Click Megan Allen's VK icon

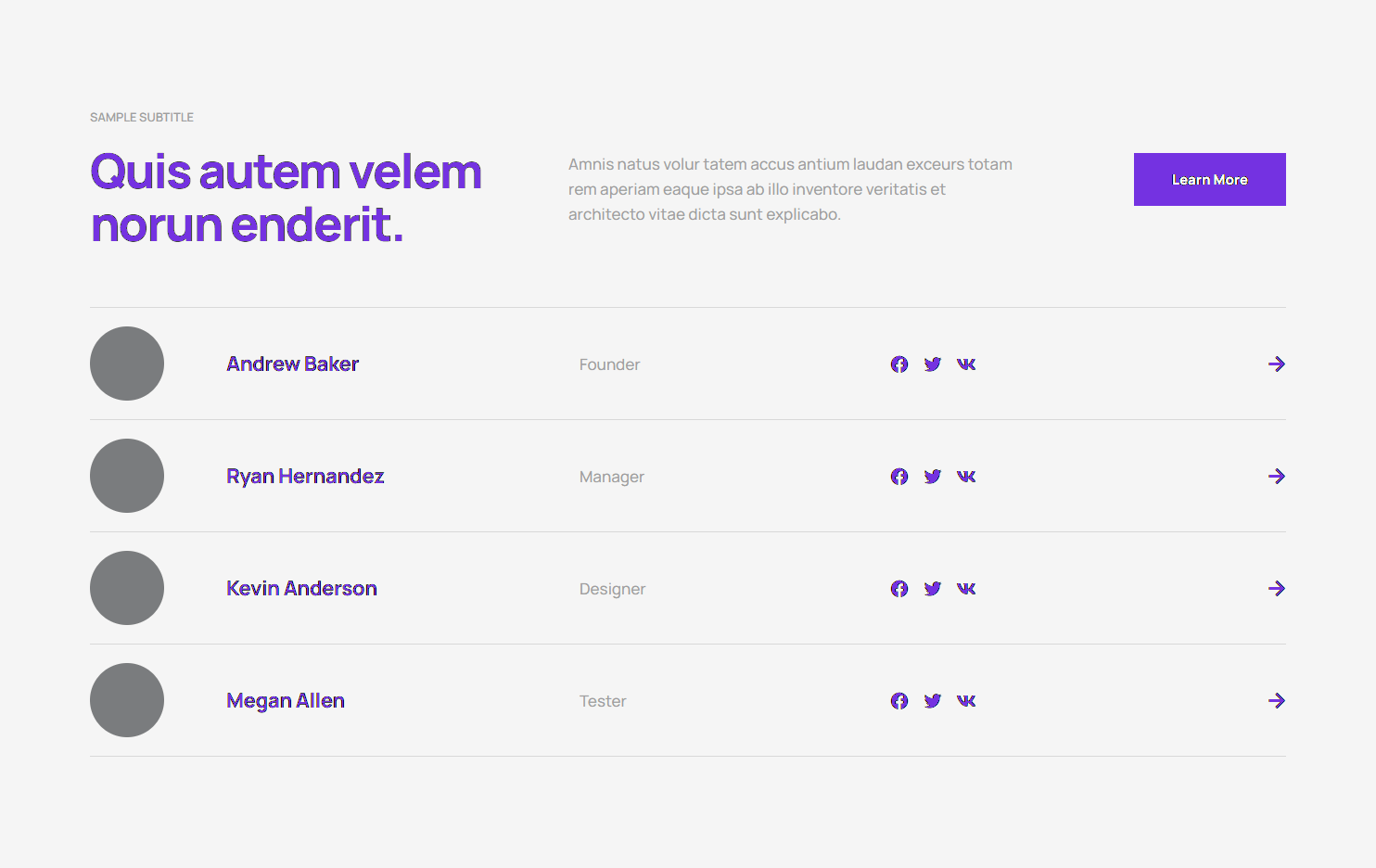(966, 701)
